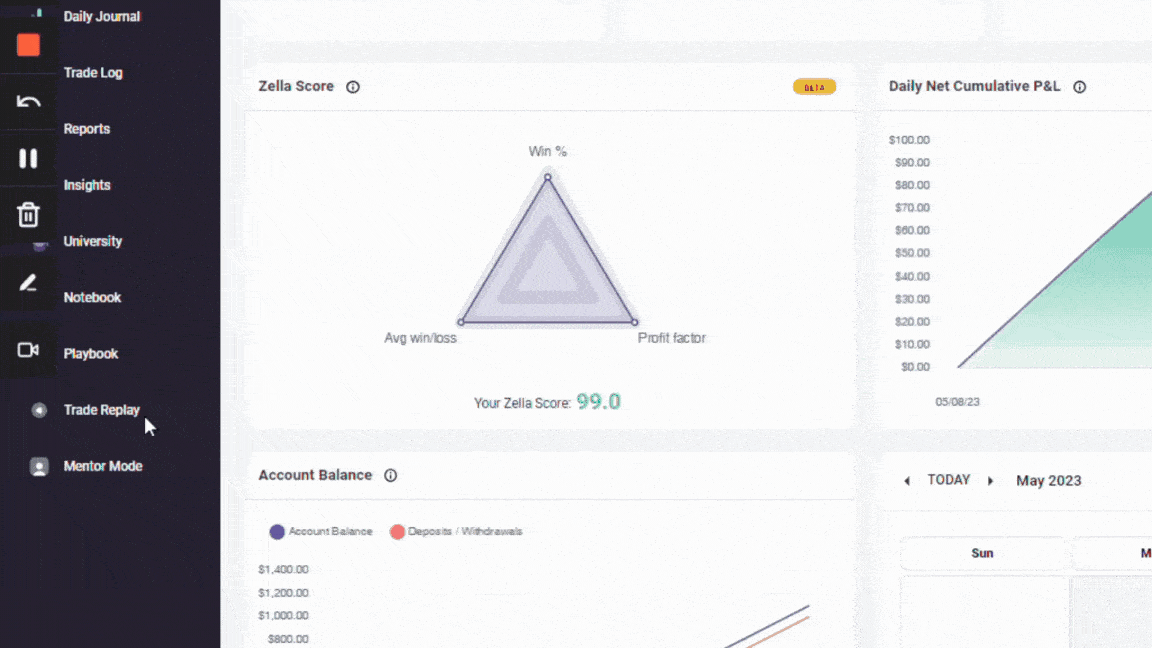
Task: Click the video camera icon
Action: coord(28,350)
